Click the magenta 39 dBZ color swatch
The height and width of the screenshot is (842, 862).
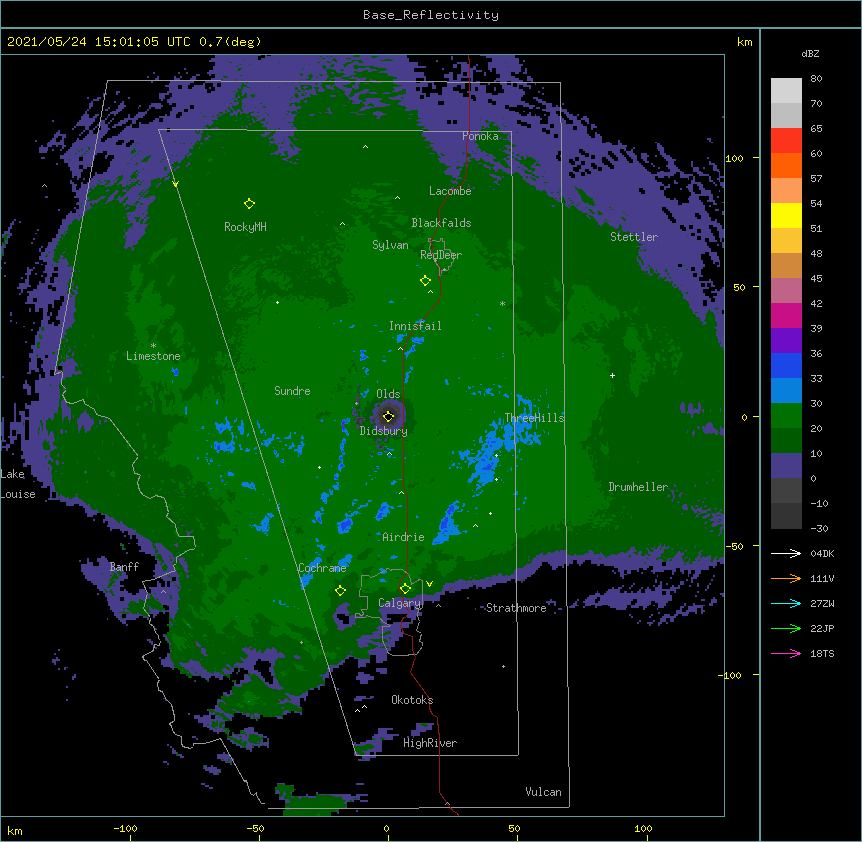pos(786,315)
